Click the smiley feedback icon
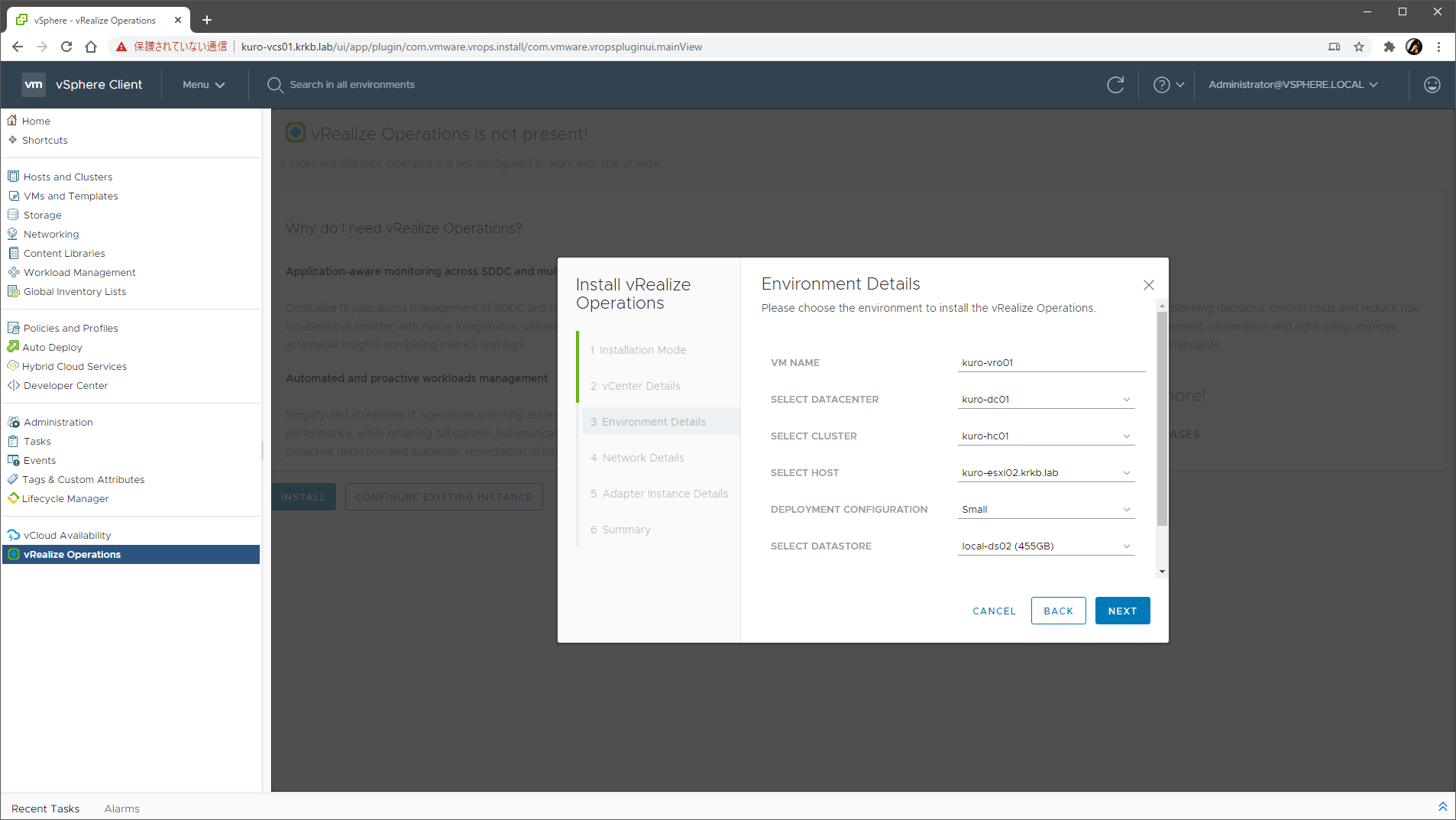Image resolution: width=1456 pixels, height=820 pixels. 1432,85
